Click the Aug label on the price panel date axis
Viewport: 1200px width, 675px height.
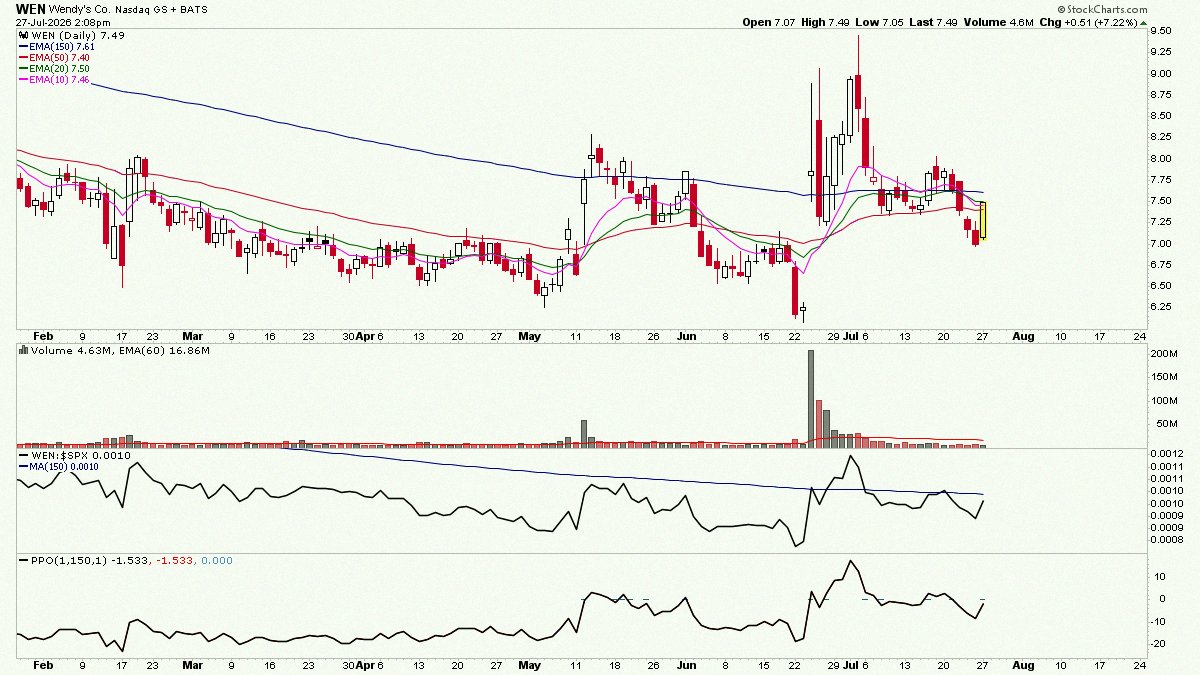click(1022, 338)
